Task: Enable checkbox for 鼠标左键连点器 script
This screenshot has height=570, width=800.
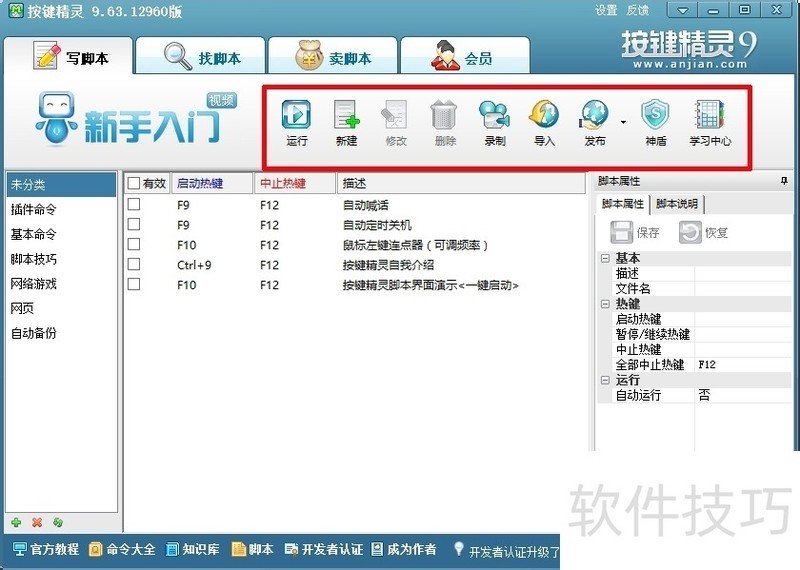Action: (134, 244)
